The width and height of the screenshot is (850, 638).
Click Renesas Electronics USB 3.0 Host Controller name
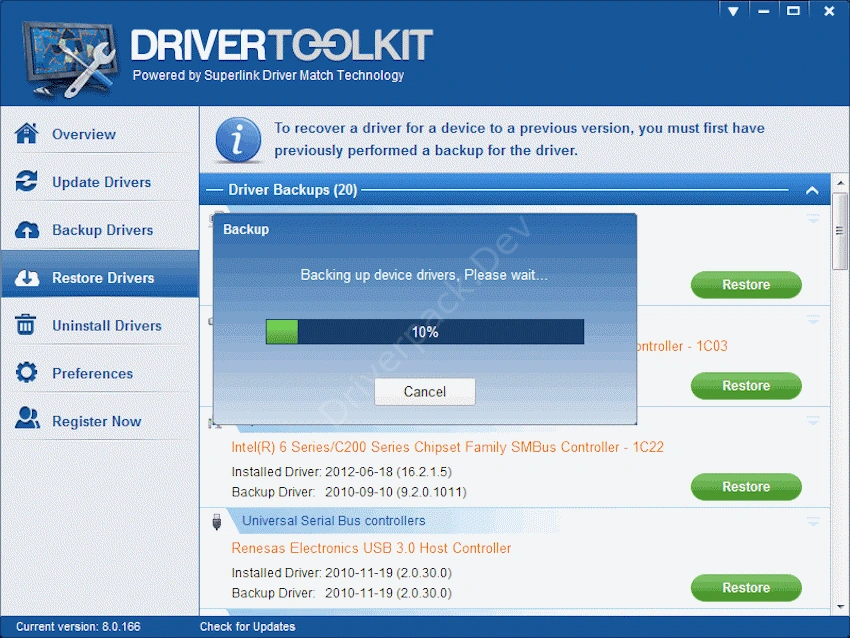pyautogui.click(x=371, y=548)
